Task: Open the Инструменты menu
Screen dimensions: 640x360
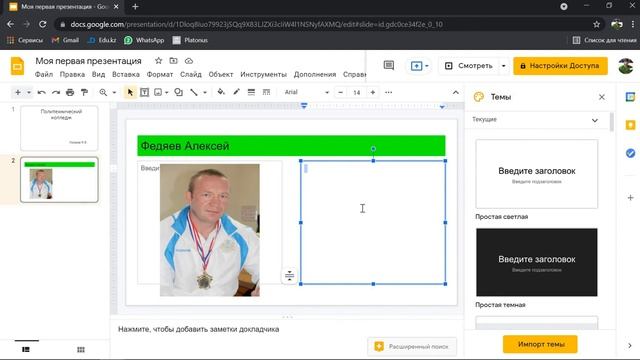Action: click(x=263, y=74)
